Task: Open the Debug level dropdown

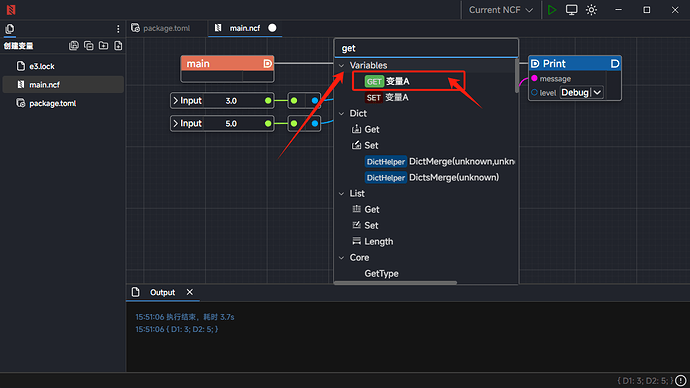Action: tap(581, 93)
